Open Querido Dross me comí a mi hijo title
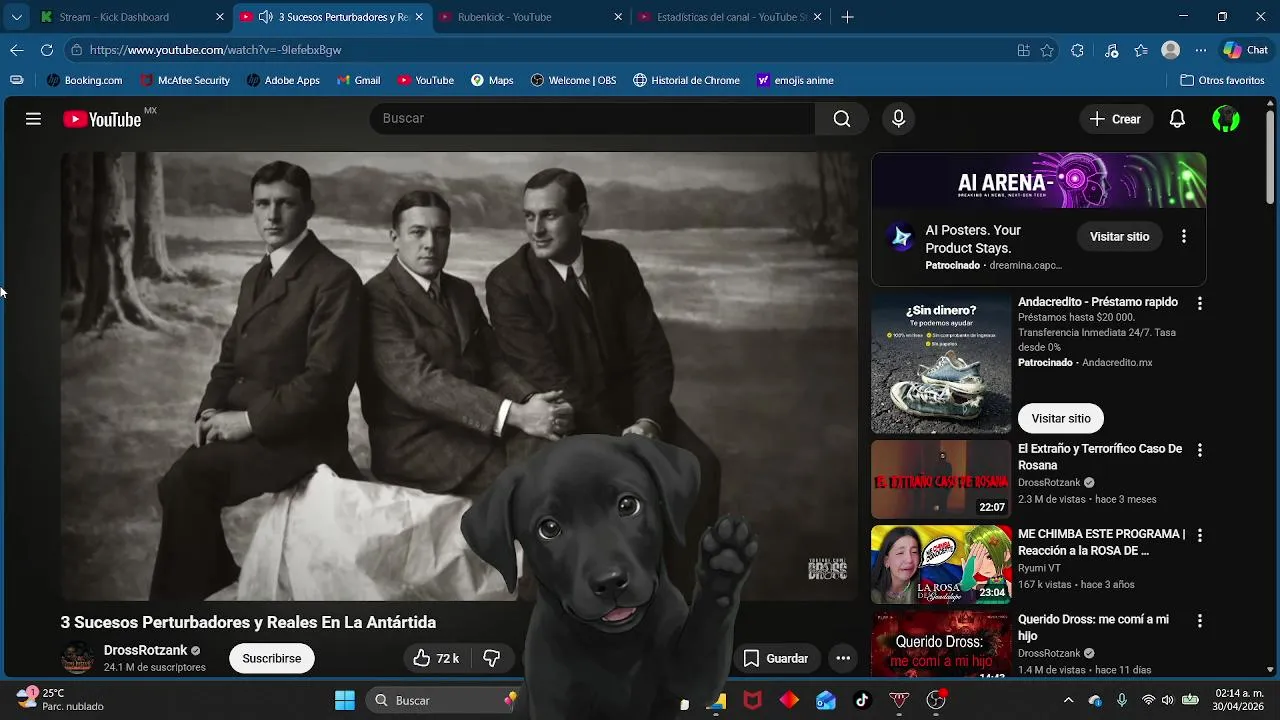This screenshot has height=720, width=1280. pos(1093,627)
